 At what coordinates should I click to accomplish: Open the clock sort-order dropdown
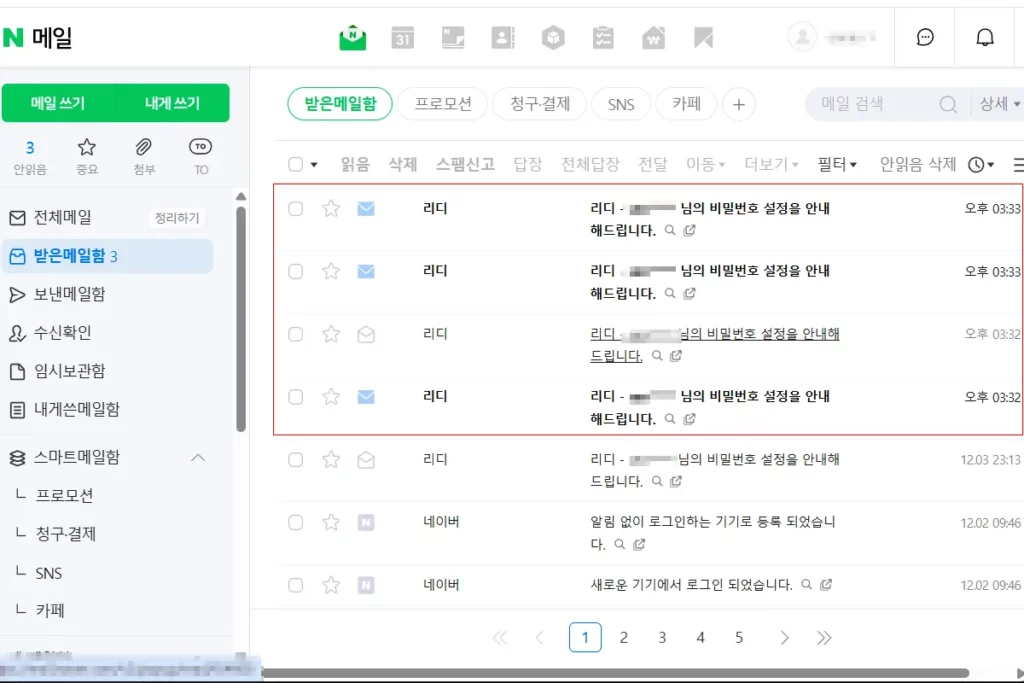(x=981, y=165)
